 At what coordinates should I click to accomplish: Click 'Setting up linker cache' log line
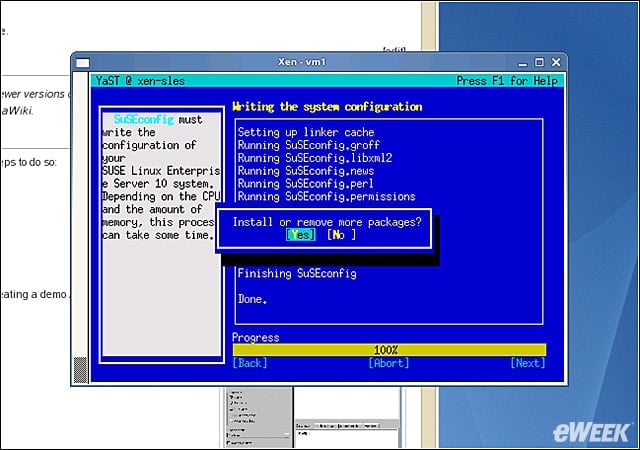click(306, 132)
